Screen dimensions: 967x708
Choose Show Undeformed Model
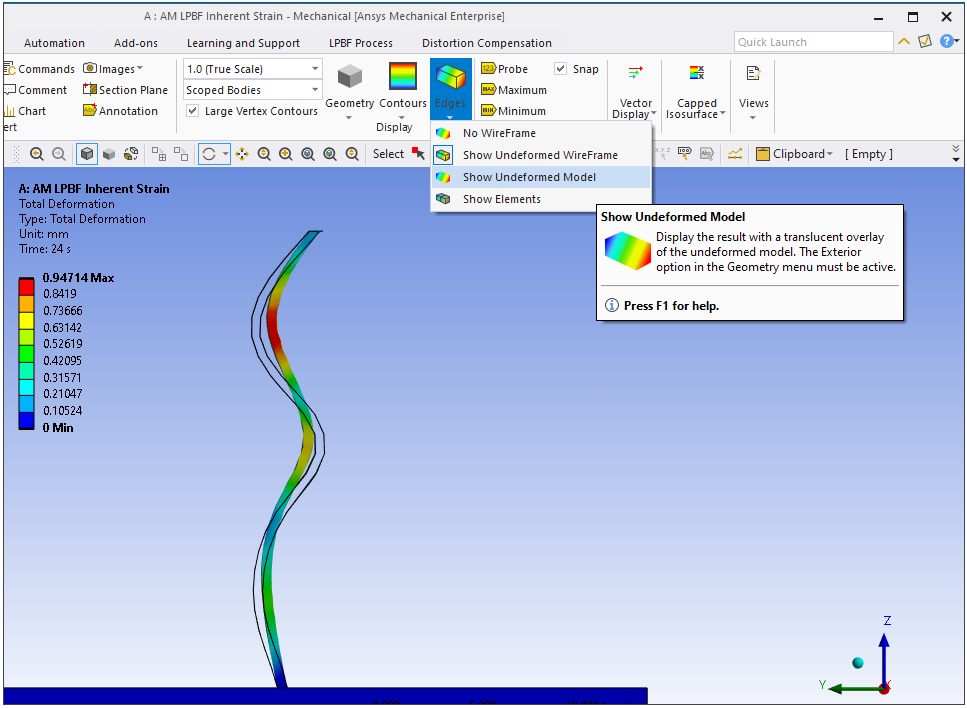541,177
